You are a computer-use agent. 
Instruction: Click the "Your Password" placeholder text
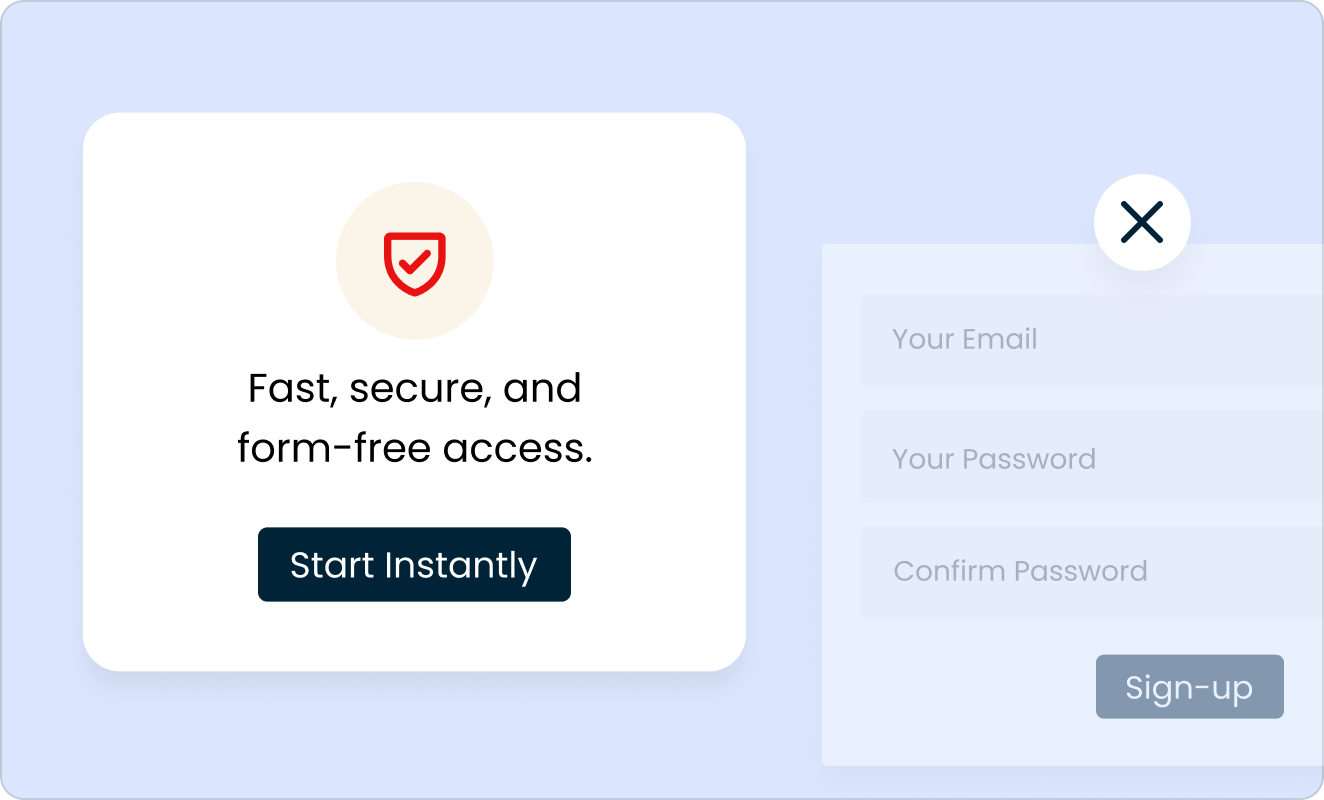coord(994,459)
